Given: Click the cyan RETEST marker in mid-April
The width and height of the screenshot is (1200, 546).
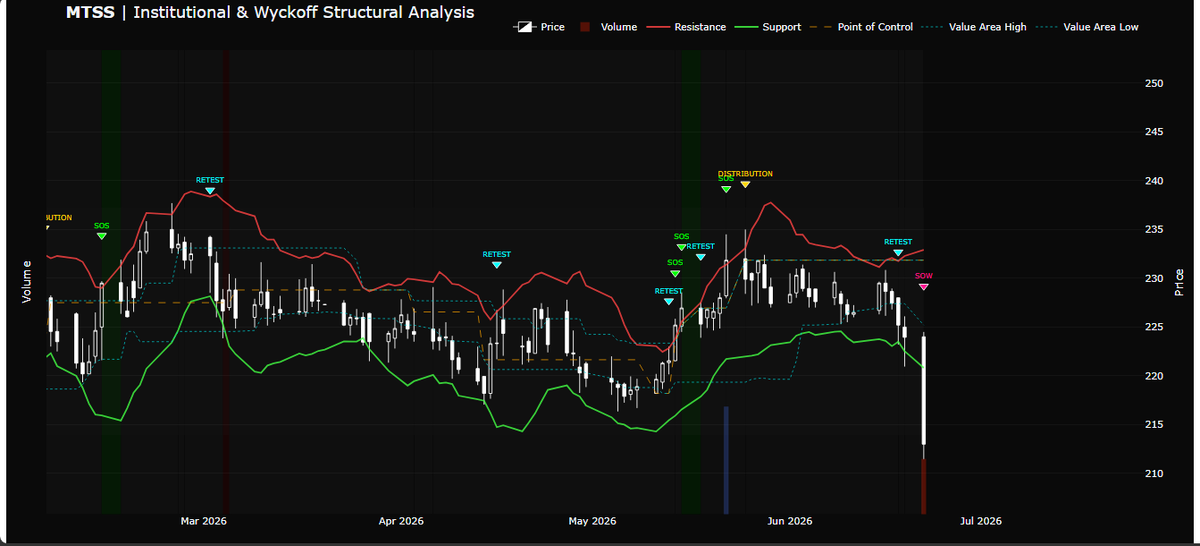Looking at the screenshot, I should [497, 264].
